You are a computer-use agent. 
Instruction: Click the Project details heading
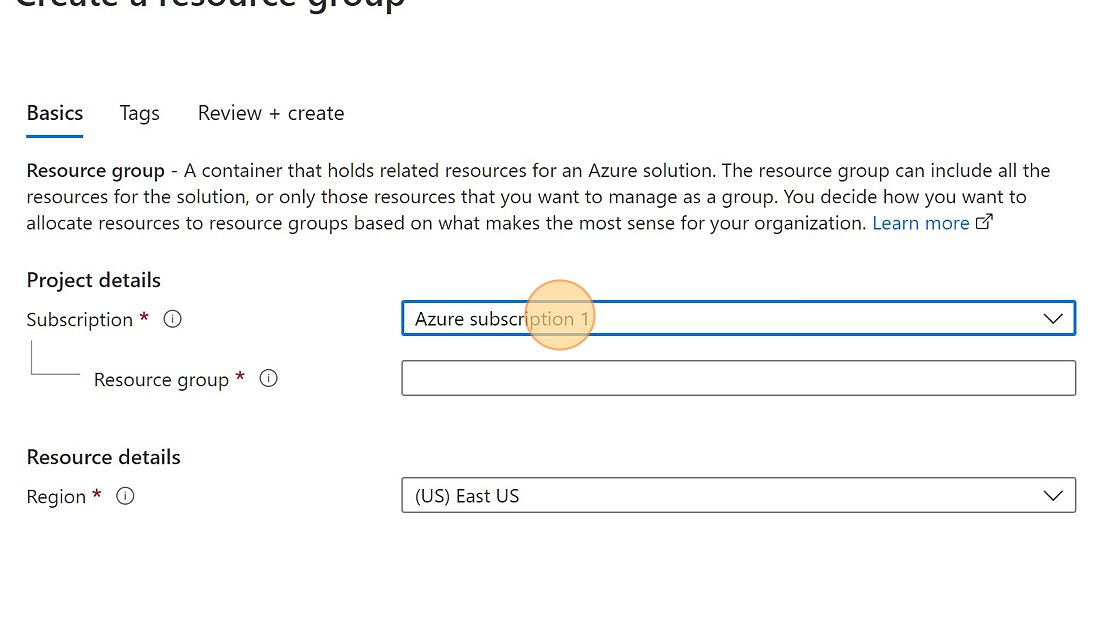click(94, 281)
